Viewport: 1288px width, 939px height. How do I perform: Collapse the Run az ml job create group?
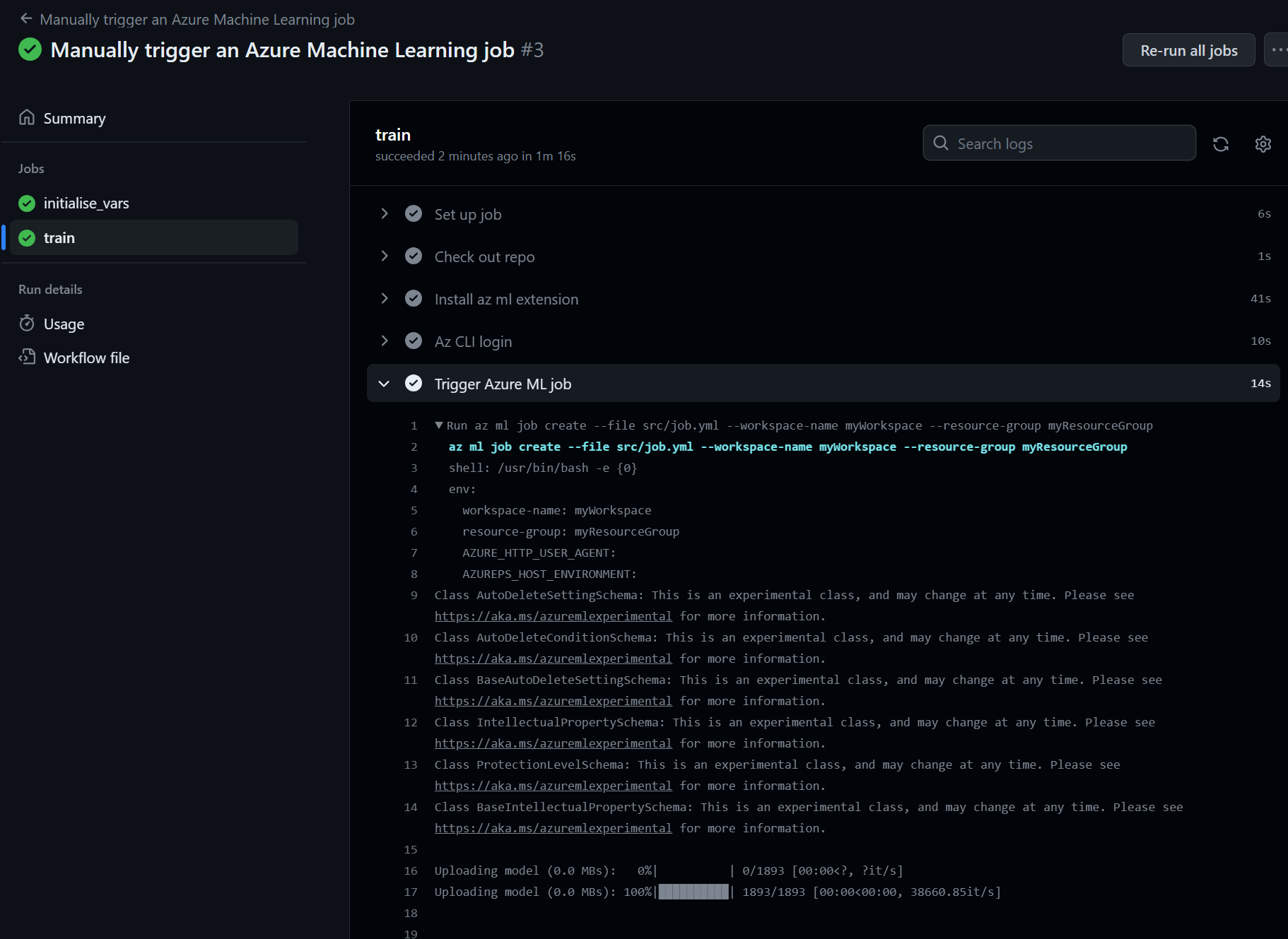(439, 425)
